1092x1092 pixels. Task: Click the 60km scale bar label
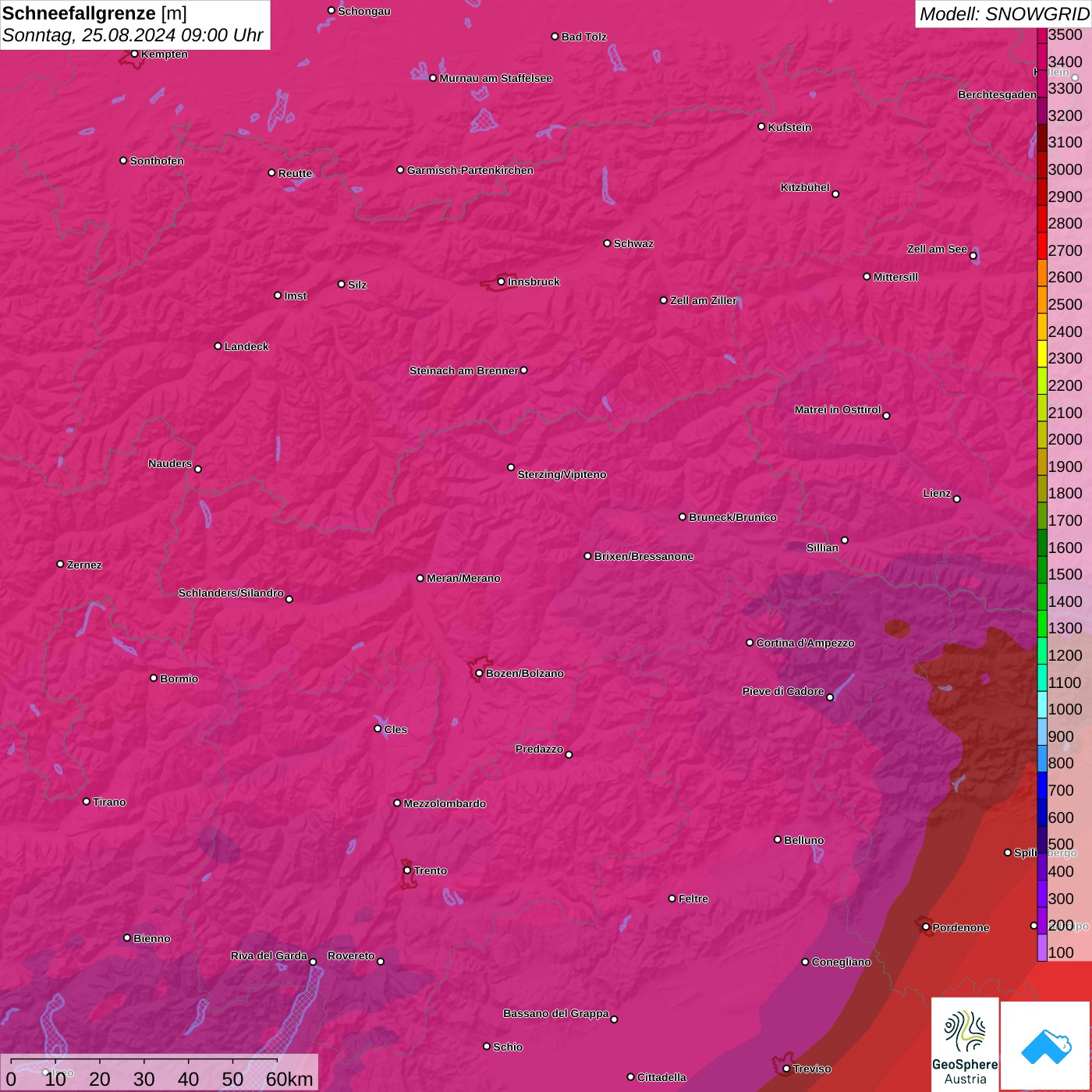pos(289,1079)
